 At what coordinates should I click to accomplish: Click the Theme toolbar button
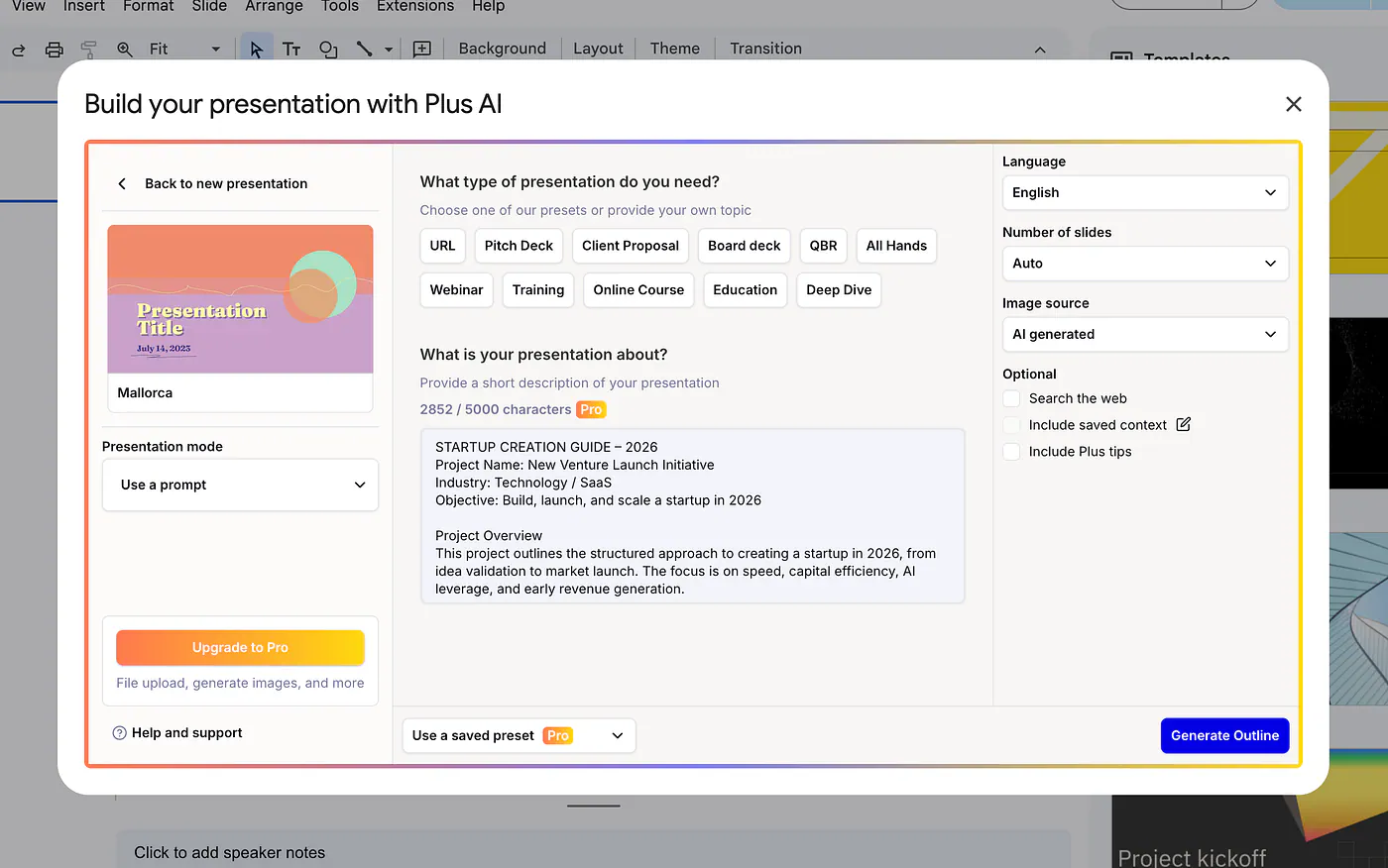pyautogui.click(x=674, y=49)
